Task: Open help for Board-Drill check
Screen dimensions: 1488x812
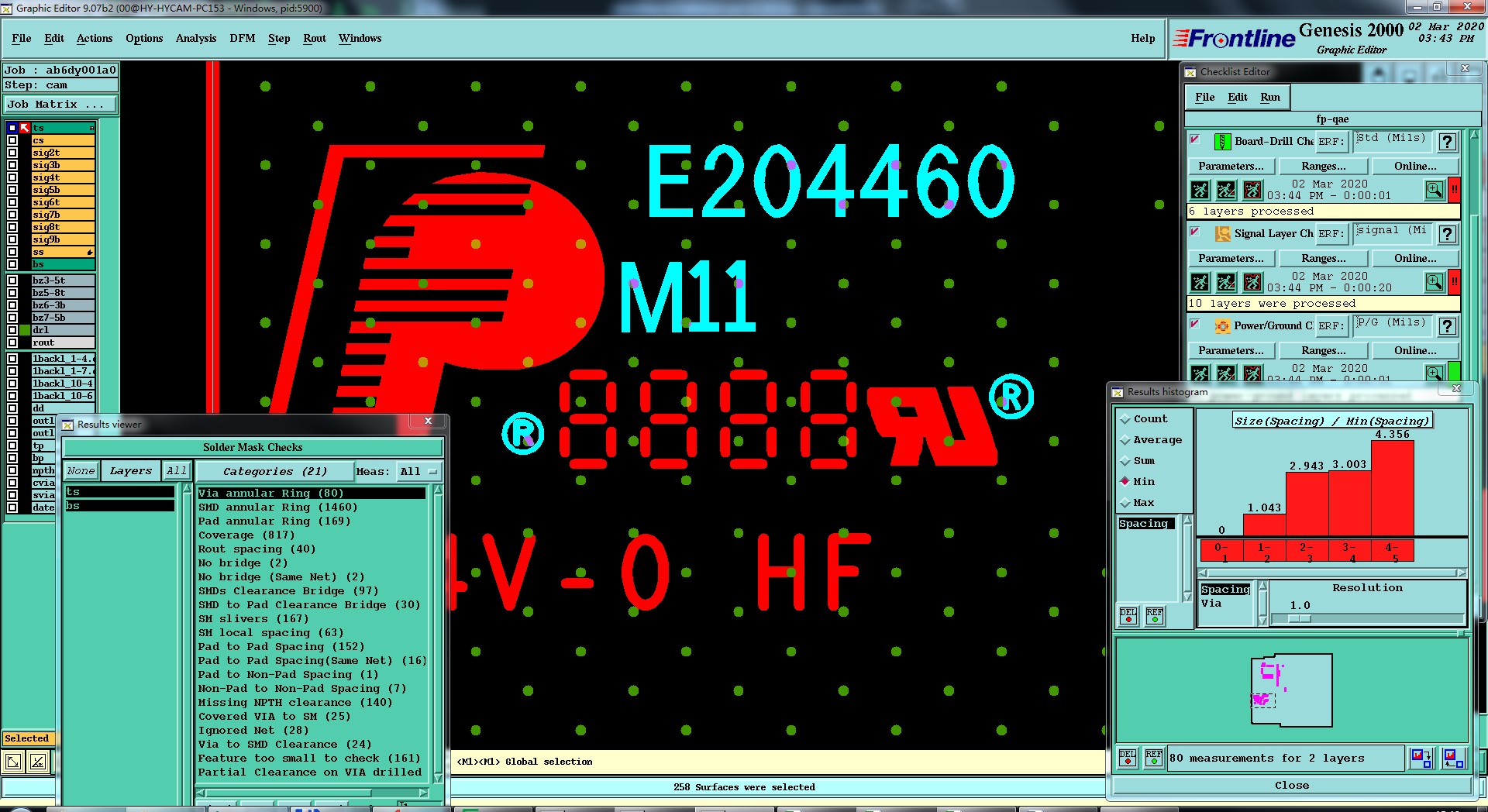Action: click(1447, 142)
